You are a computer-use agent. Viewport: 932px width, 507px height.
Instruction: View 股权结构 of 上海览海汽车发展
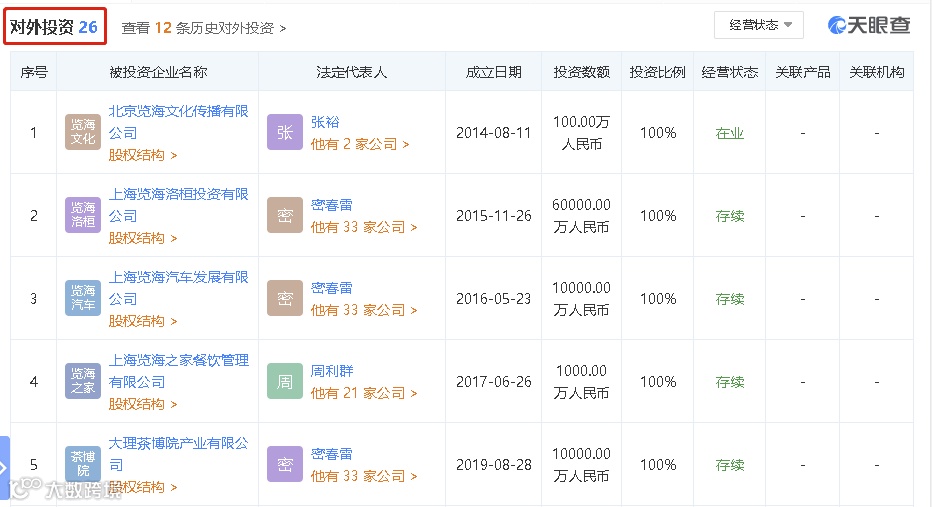point(143,321)
